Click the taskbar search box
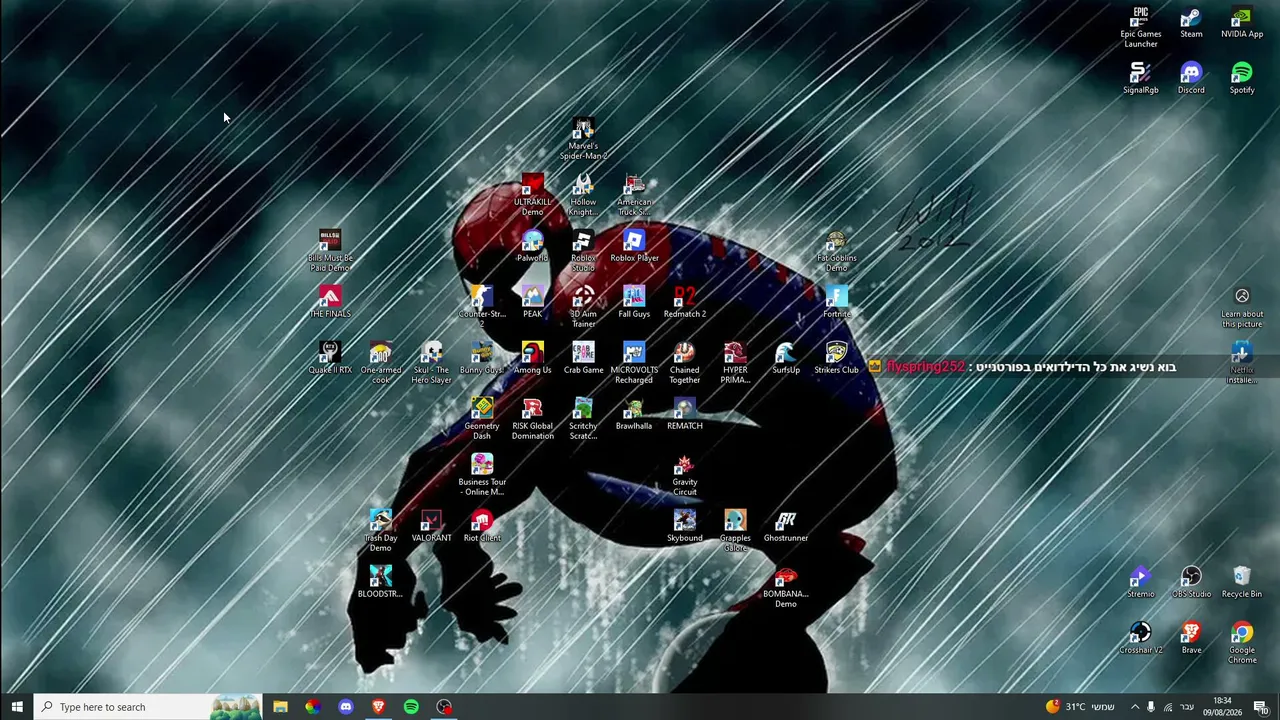This screenshot has width=1280, height=720. pos(148,707)
